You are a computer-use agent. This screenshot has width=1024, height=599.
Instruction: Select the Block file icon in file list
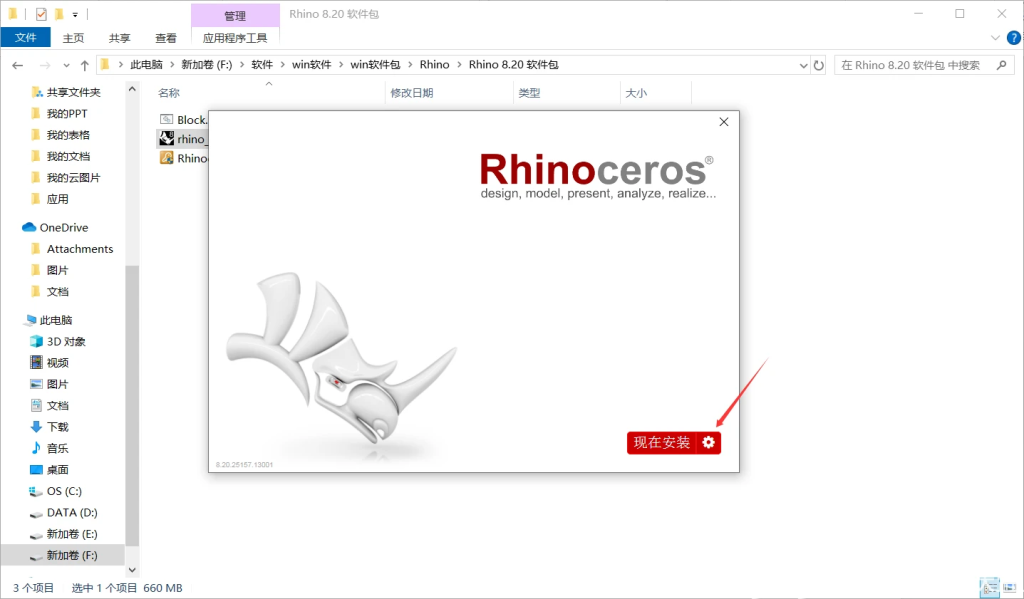(x=168, y=118)
